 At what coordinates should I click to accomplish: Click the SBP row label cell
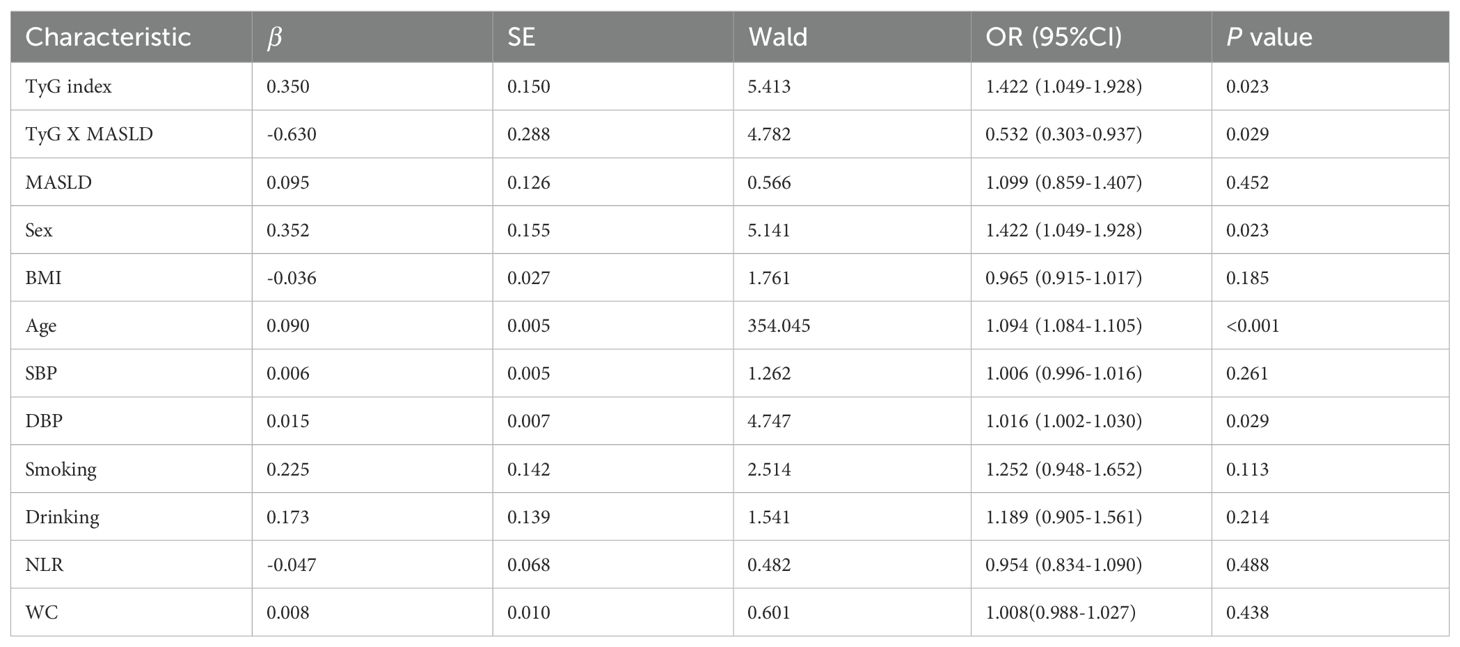tap(41, 374)
